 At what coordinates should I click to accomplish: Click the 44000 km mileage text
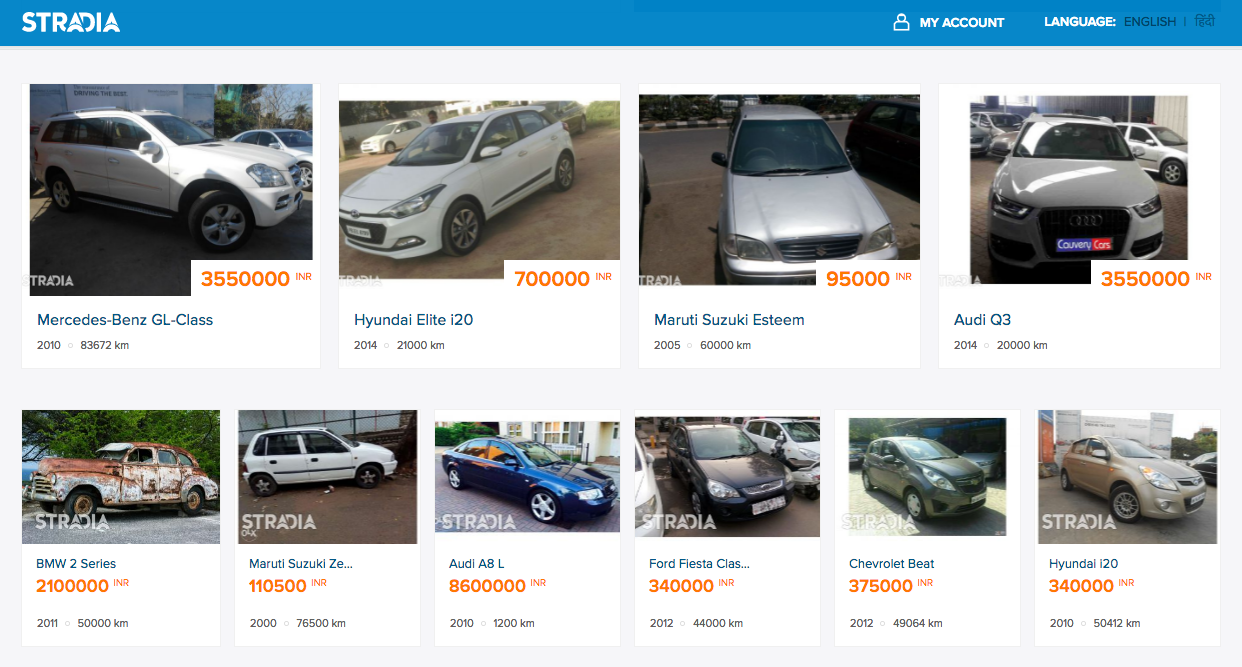point(718,623)
